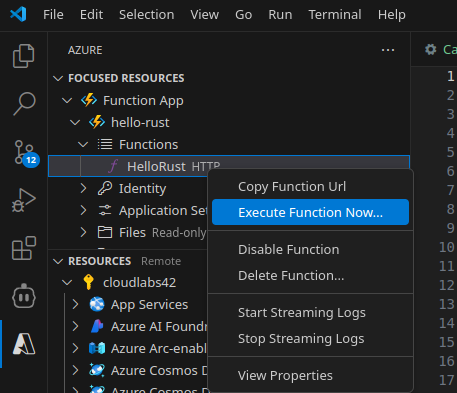Collapse the cloudlabs42 subscription

[67, 283]
